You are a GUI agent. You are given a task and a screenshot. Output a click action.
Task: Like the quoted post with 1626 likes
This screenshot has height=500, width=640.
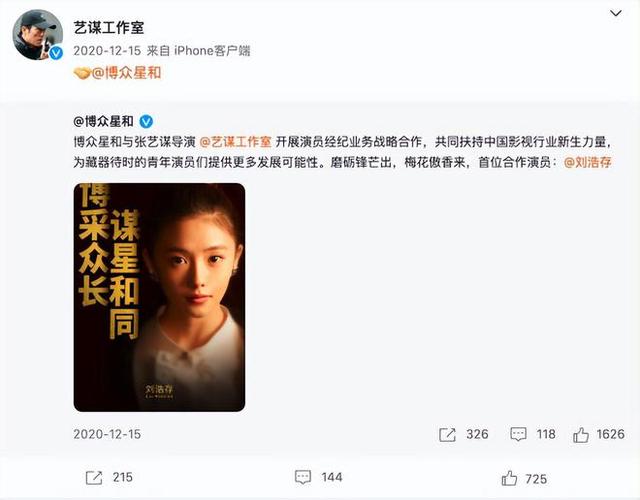pos(581,435)
